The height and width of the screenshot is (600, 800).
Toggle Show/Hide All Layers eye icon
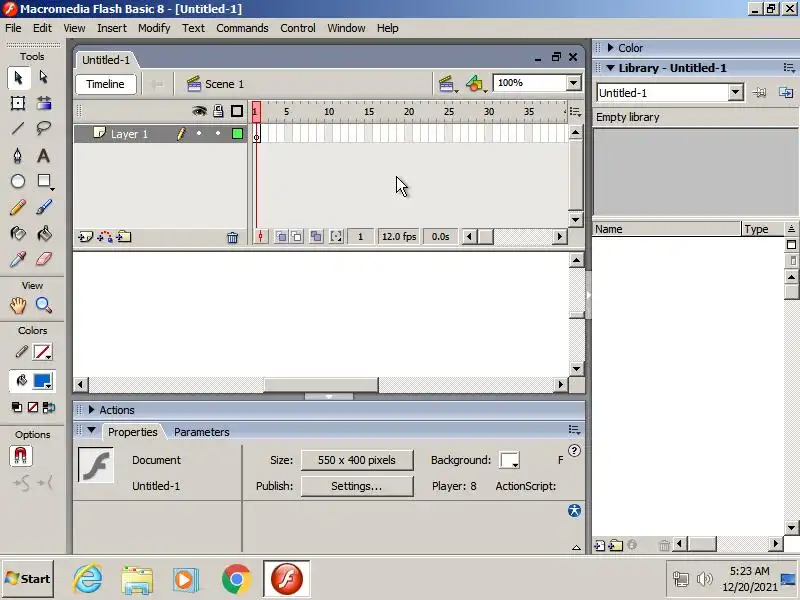click(x=199, y=111)
